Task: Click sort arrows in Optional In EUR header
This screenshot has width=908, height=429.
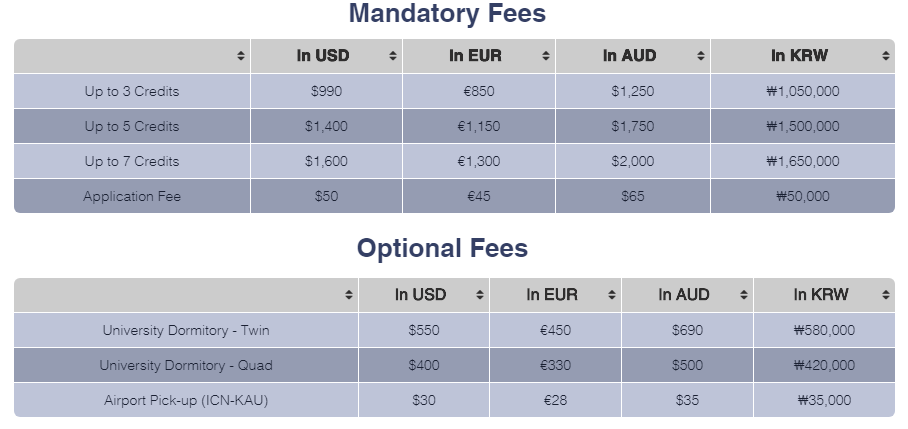Action: click(x=612, y=295)
